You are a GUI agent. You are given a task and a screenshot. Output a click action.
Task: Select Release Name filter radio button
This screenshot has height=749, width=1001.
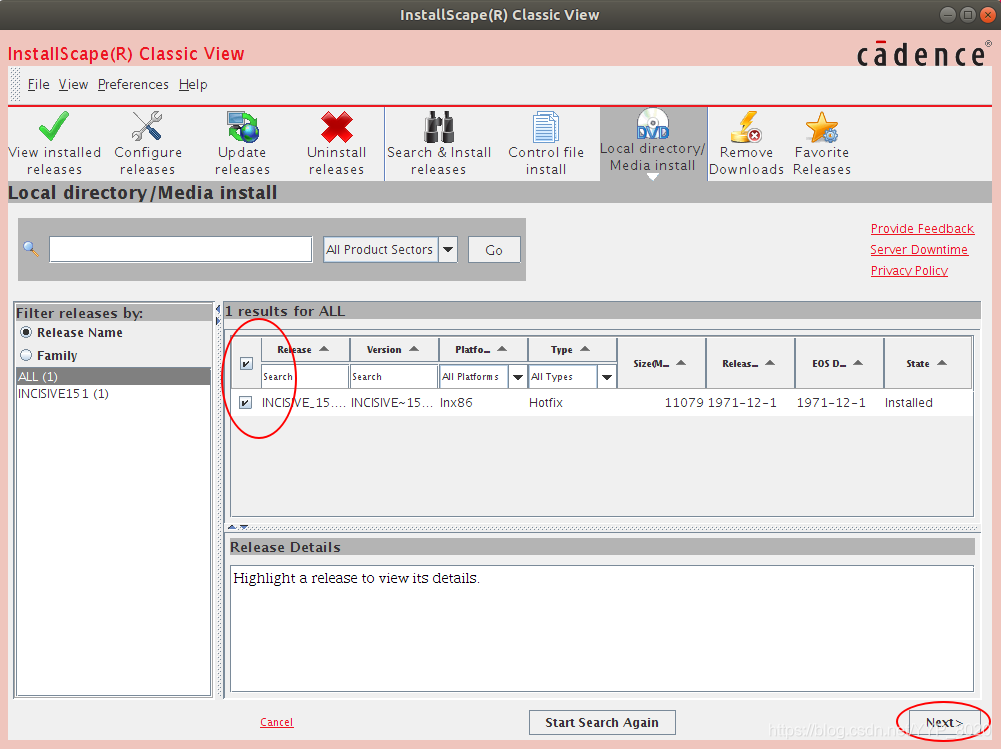coord(26,332)
